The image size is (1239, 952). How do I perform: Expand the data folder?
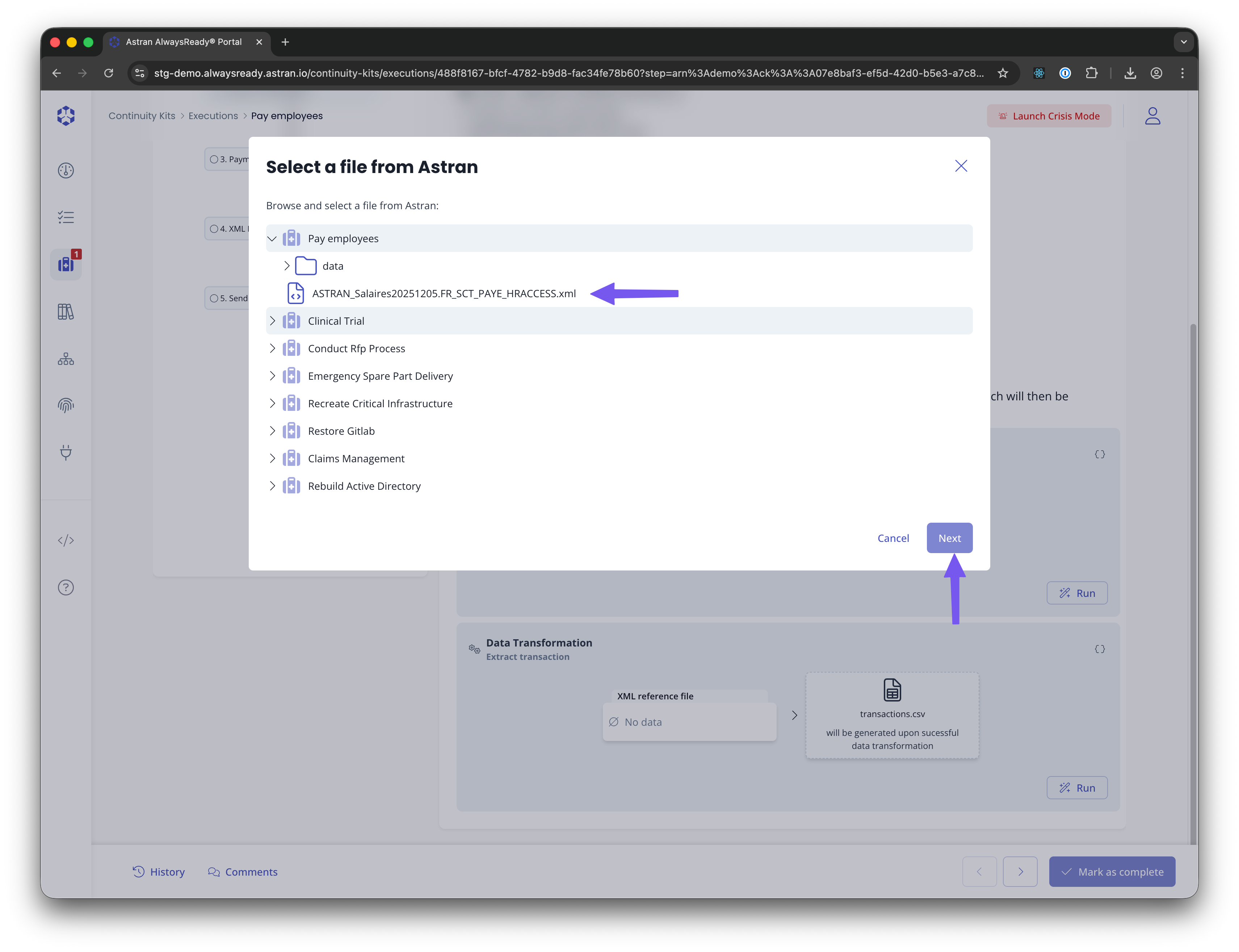tap(287, 266)
